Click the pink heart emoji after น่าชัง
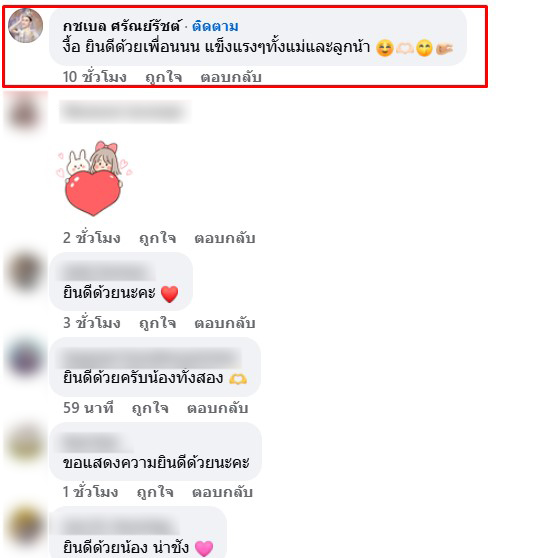This screenshot has height=558, width=552. click(x=204, y=548)
